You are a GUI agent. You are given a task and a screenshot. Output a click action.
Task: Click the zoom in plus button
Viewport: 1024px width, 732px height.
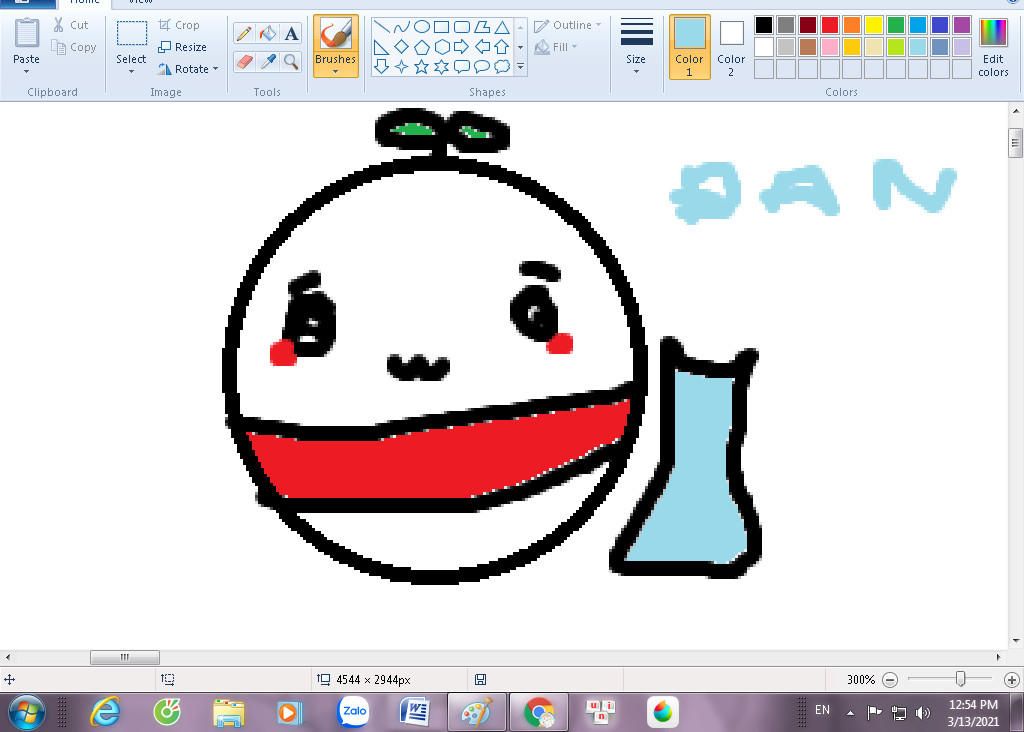[x=1012, y=680]
